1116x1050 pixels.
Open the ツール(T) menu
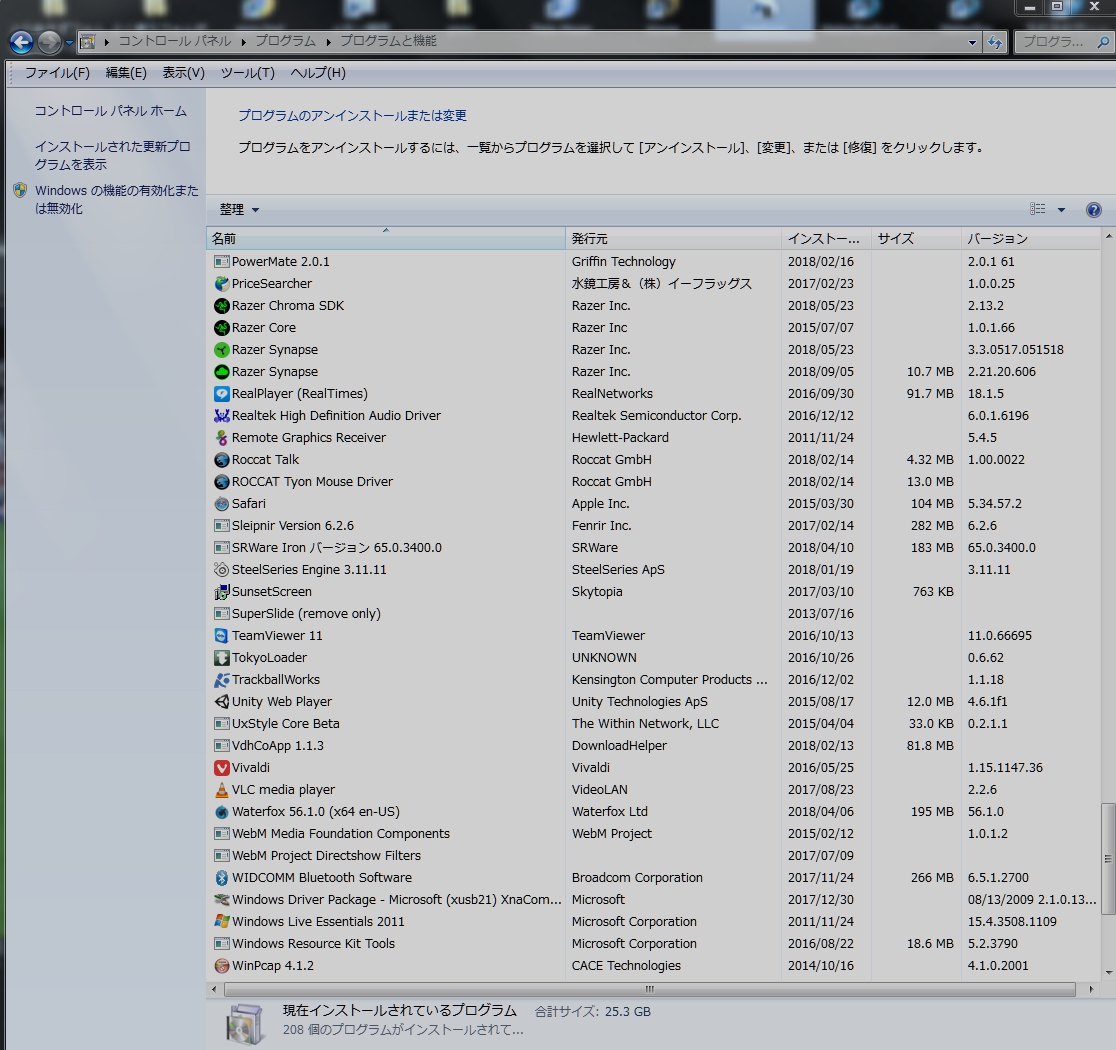coord(247,73)
